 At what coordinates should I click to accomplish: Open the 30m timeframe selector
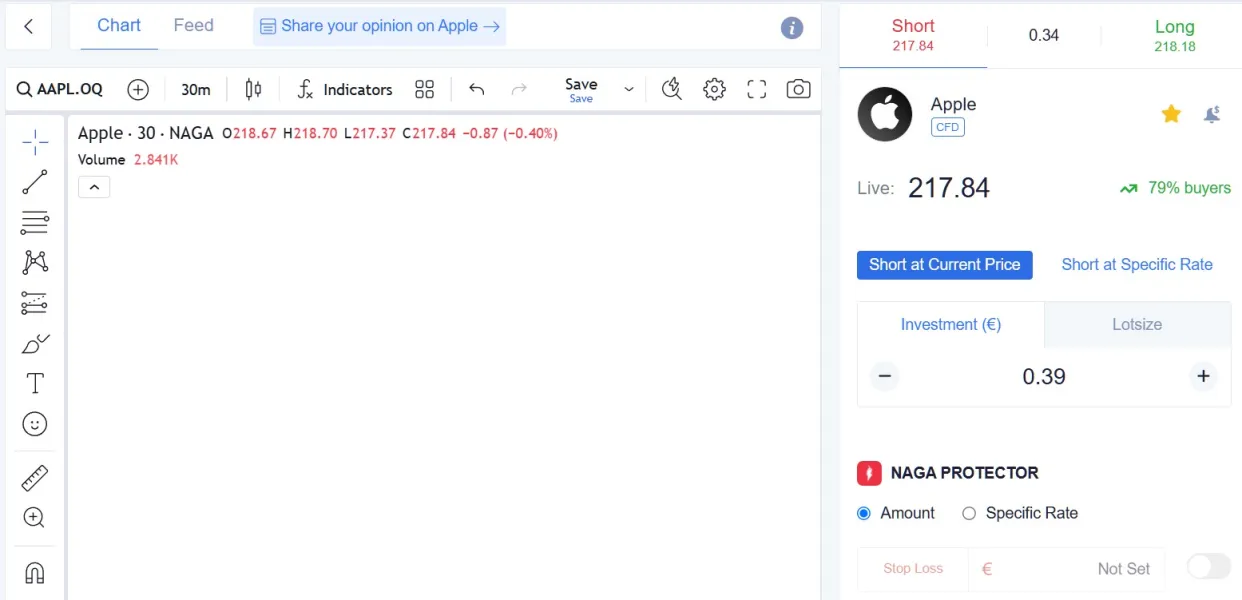point(196,89)
